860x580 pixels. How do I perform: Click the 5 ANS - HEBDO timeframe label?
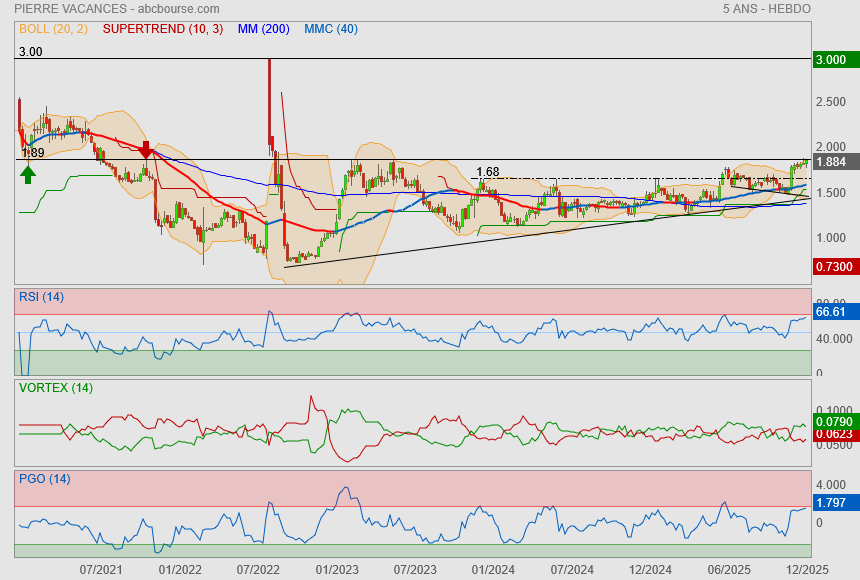point(766,8)
